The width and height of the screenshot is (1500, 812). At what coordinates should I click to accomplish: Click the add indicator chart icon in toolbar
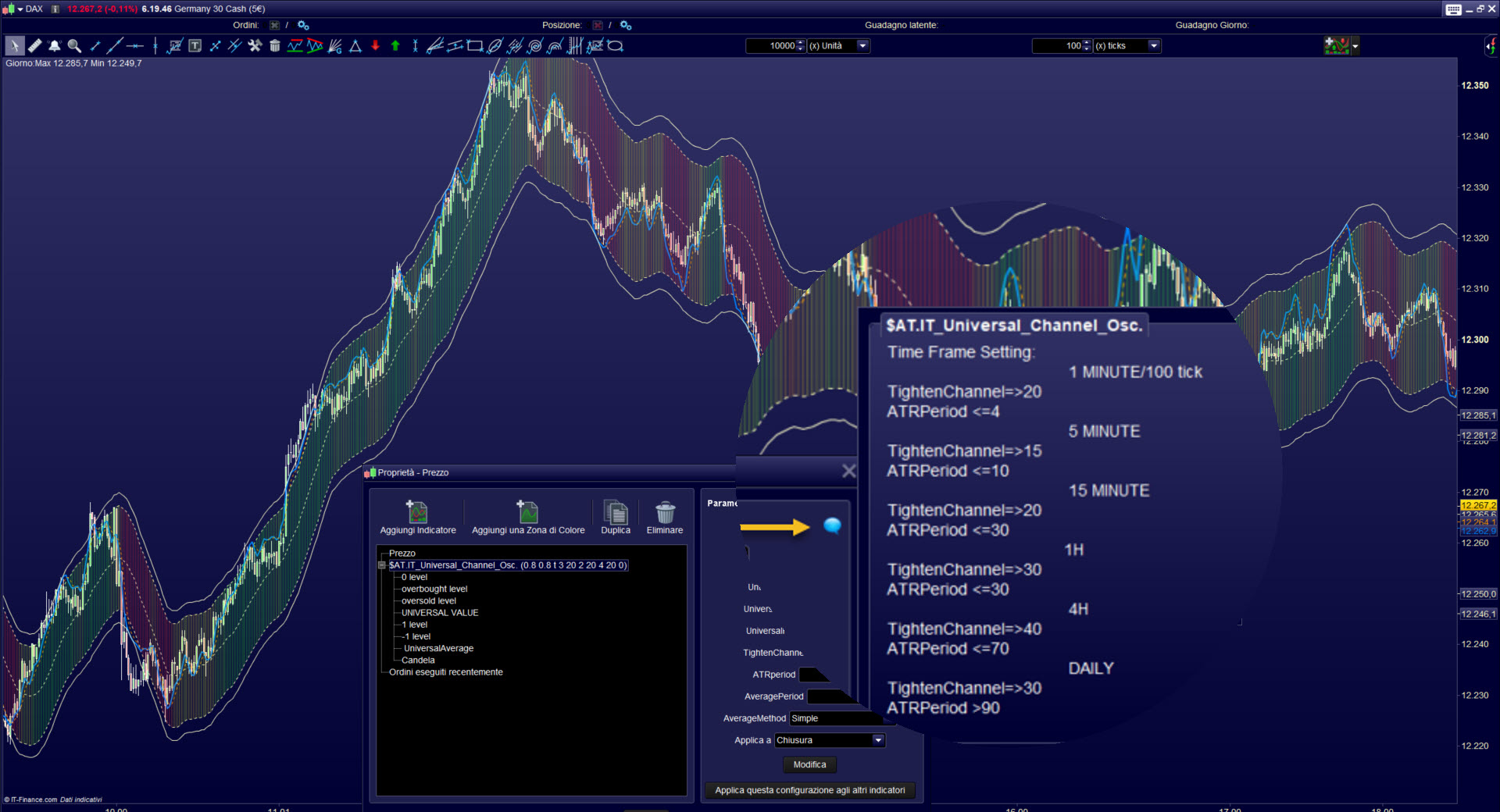[x=1336, y=46]
